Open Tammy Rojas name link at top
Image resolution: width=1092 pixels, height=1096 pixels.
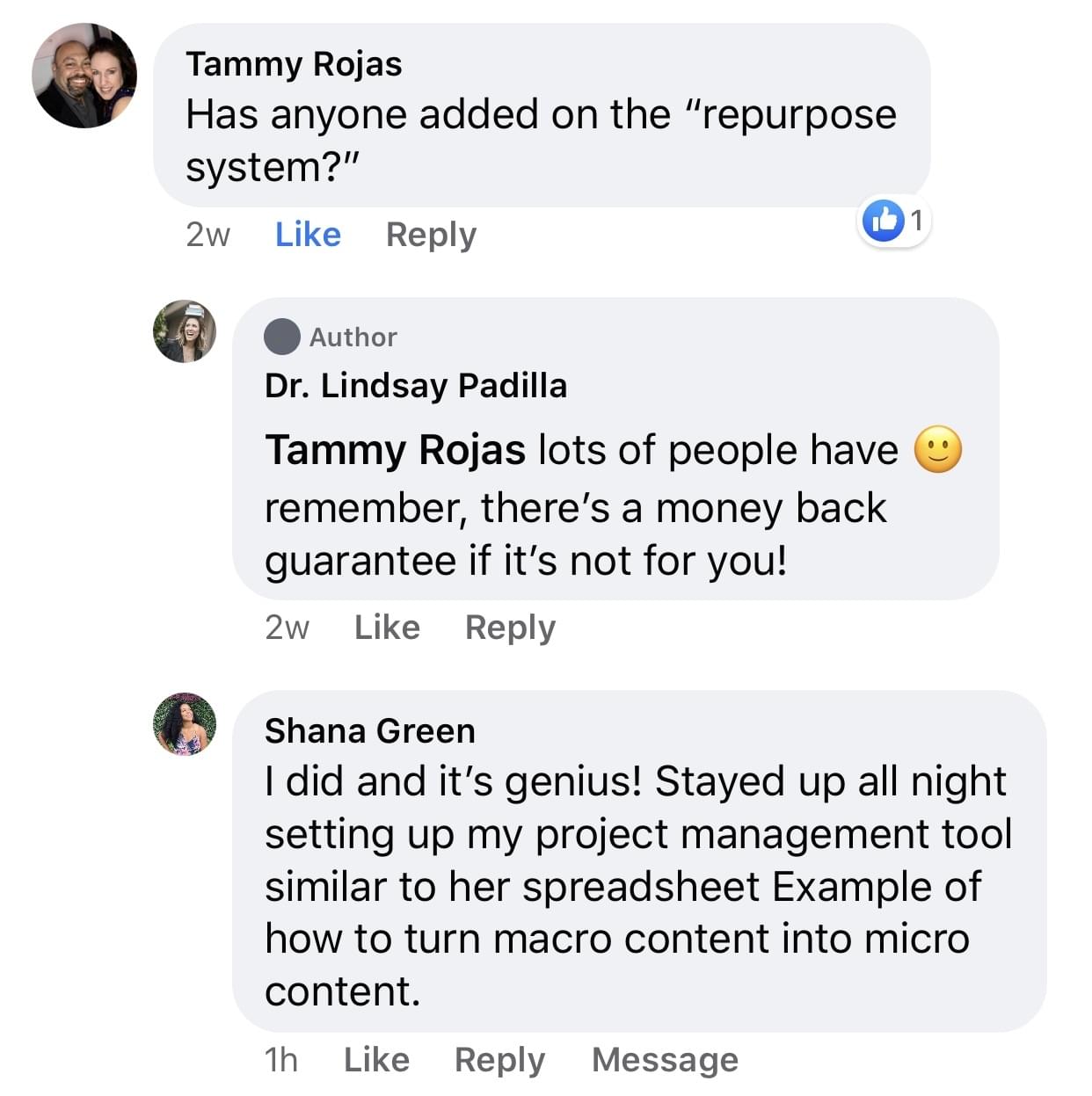(294, 64)
